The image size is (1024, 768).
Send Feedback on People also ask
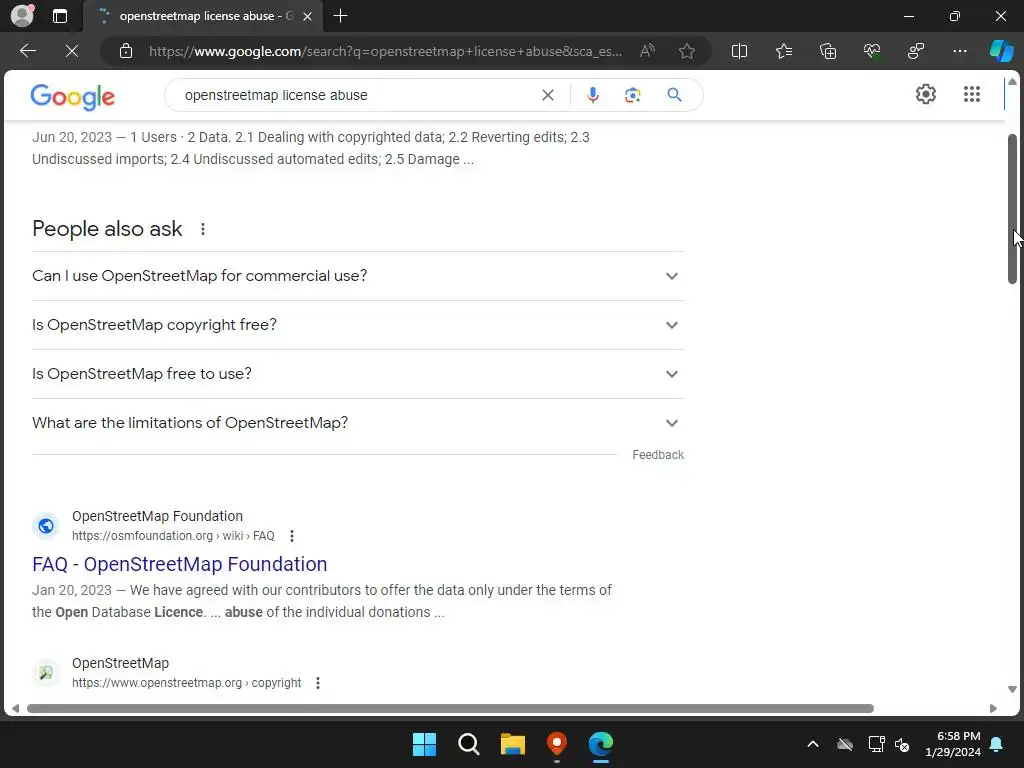coord(658,455)
